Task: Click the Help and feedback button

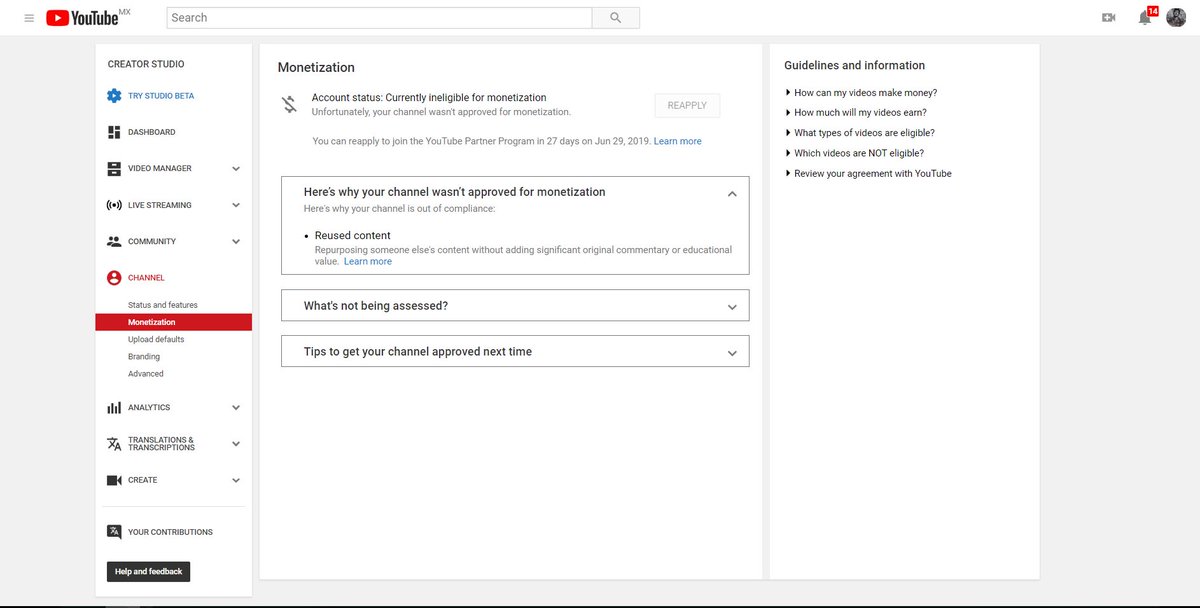Action: [148, 572]
